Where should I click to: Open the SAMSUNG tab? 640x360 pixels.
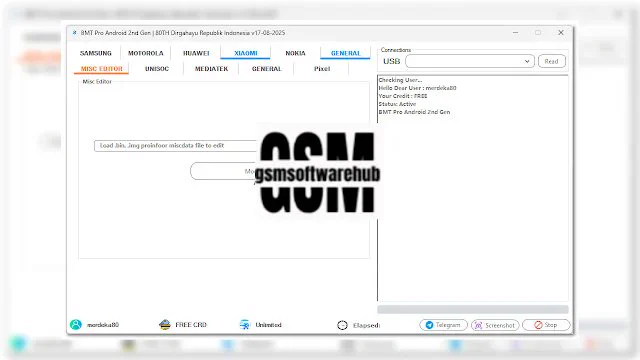coord(96,53)
